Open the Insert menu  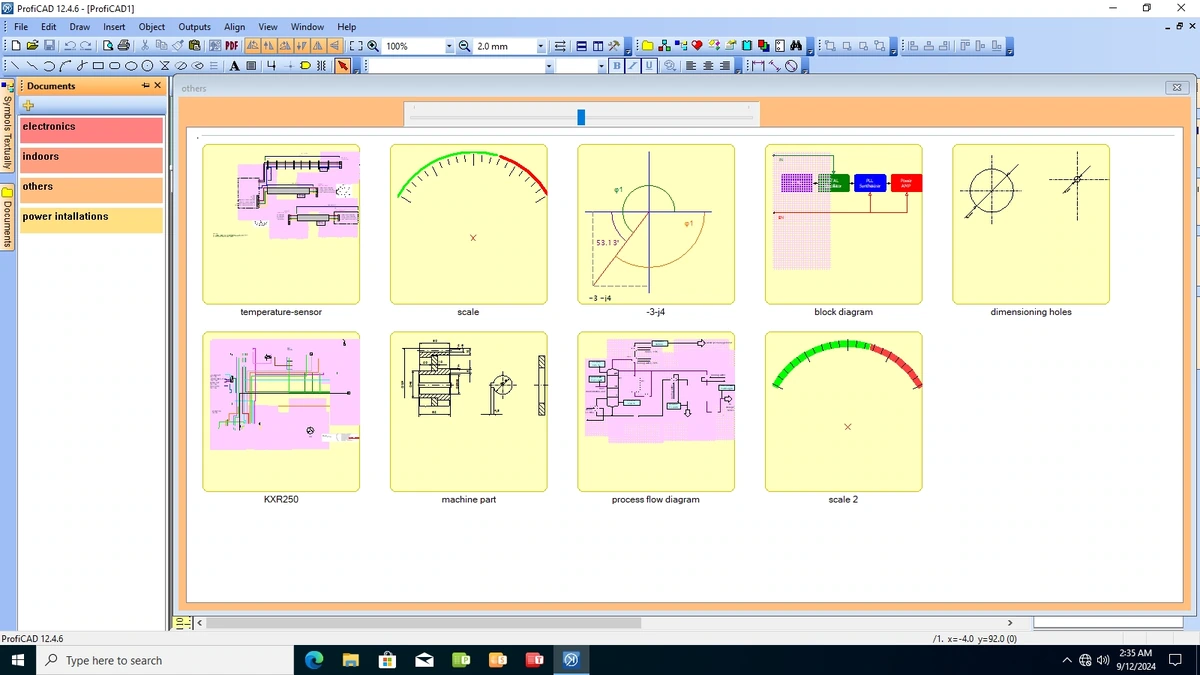[x=114, y=27]
